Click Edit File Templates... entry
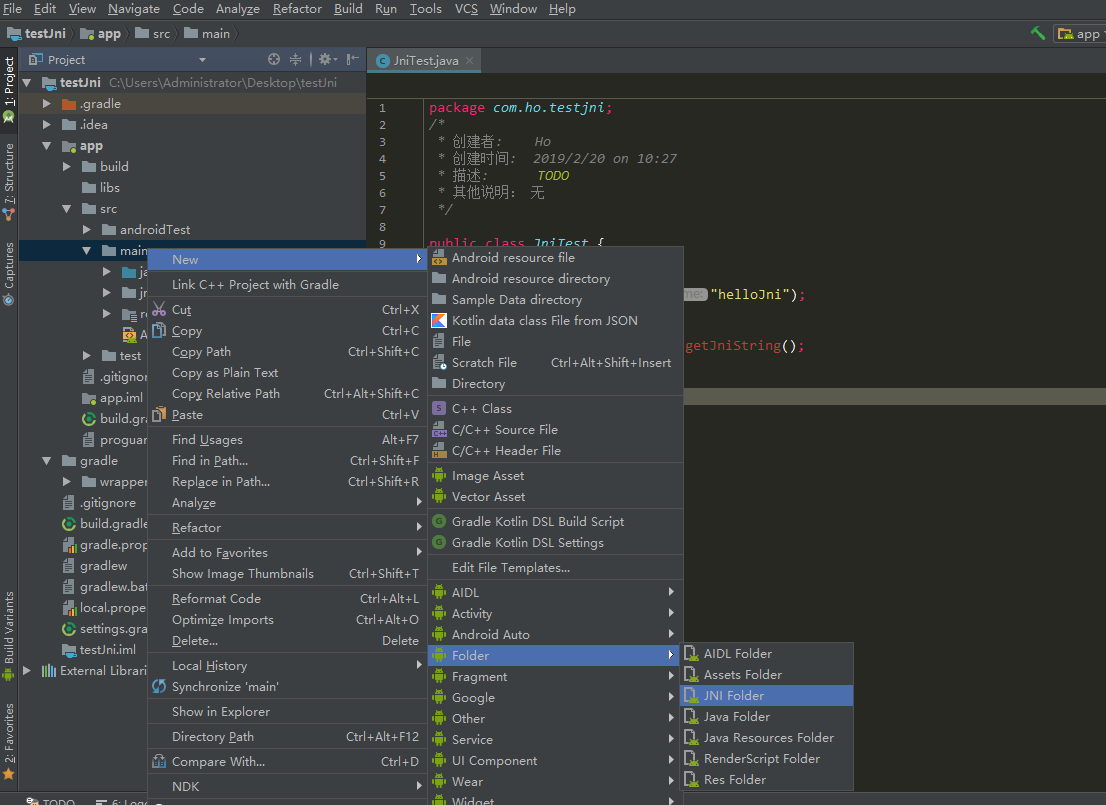Viewport: 1106px width, 805px height. (x=555, y=568)
